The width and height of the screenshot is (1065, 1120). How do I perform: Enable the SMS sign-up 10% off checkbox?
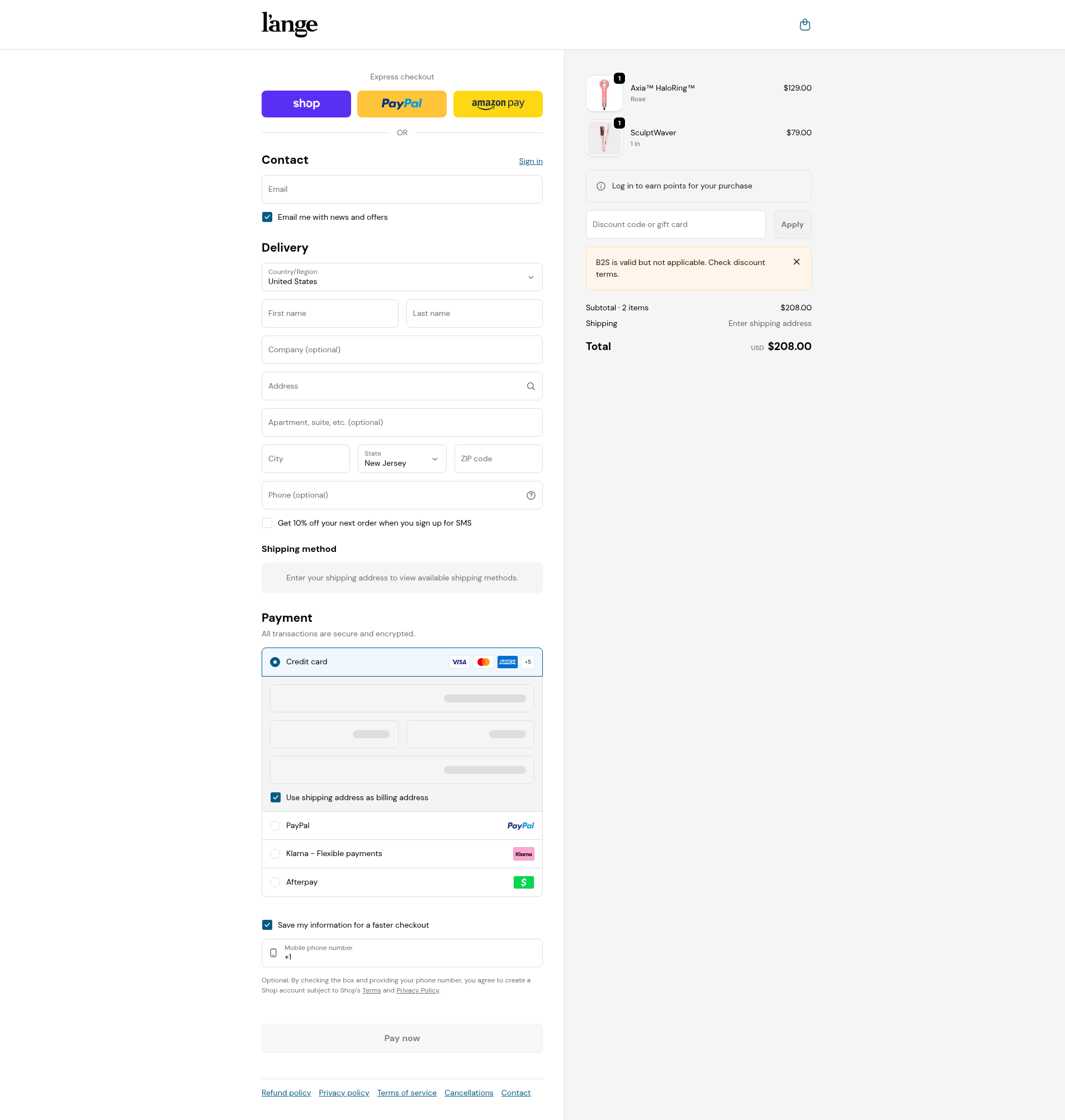267,523
